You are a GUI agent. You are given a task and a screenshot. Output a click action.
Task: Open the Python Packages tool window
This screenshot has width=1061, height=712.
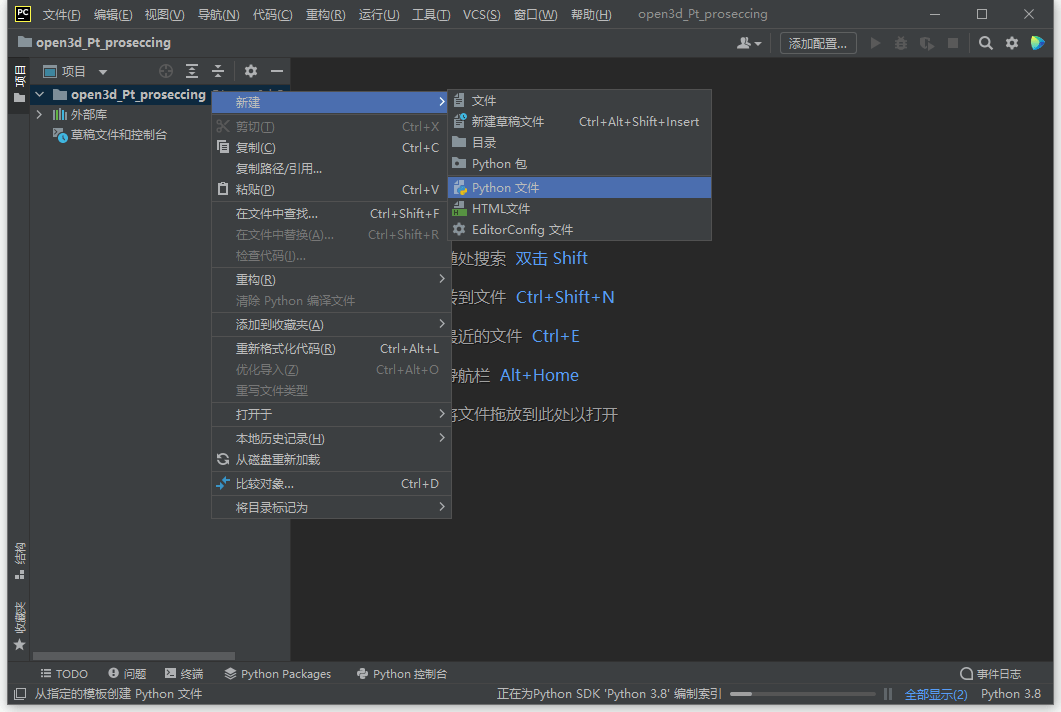(x=277, y=674)
